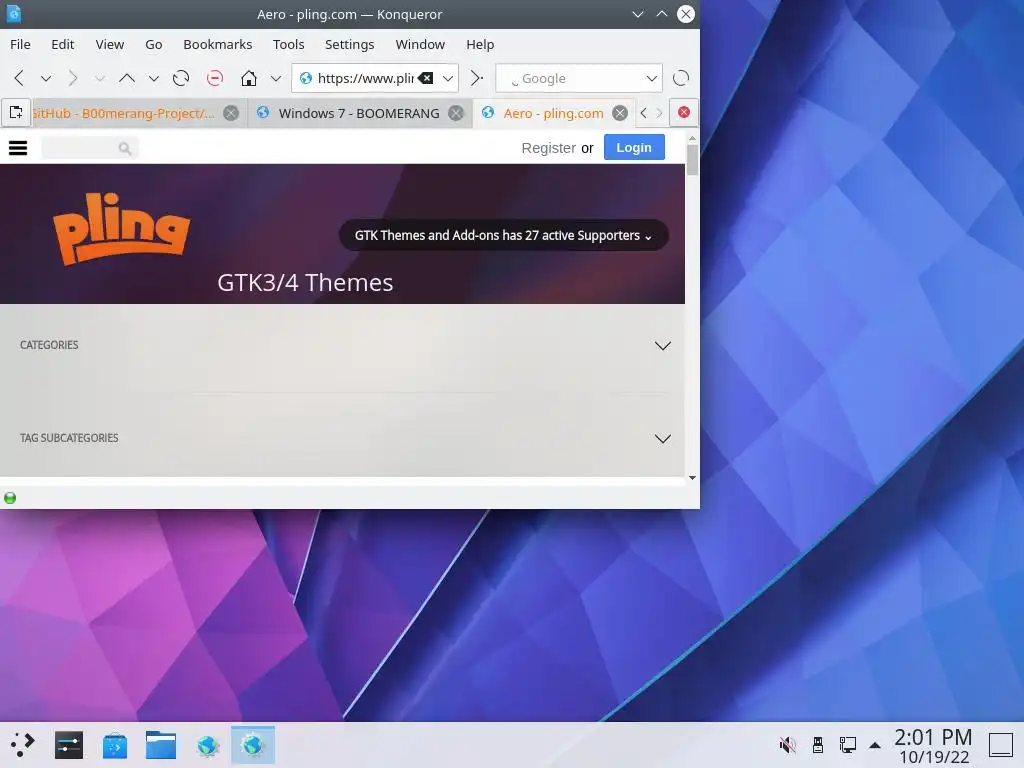Image resolution: width=1024 pixels, height=768 pixels.
Task: Expand the location bar URL history
Action: 448,78
